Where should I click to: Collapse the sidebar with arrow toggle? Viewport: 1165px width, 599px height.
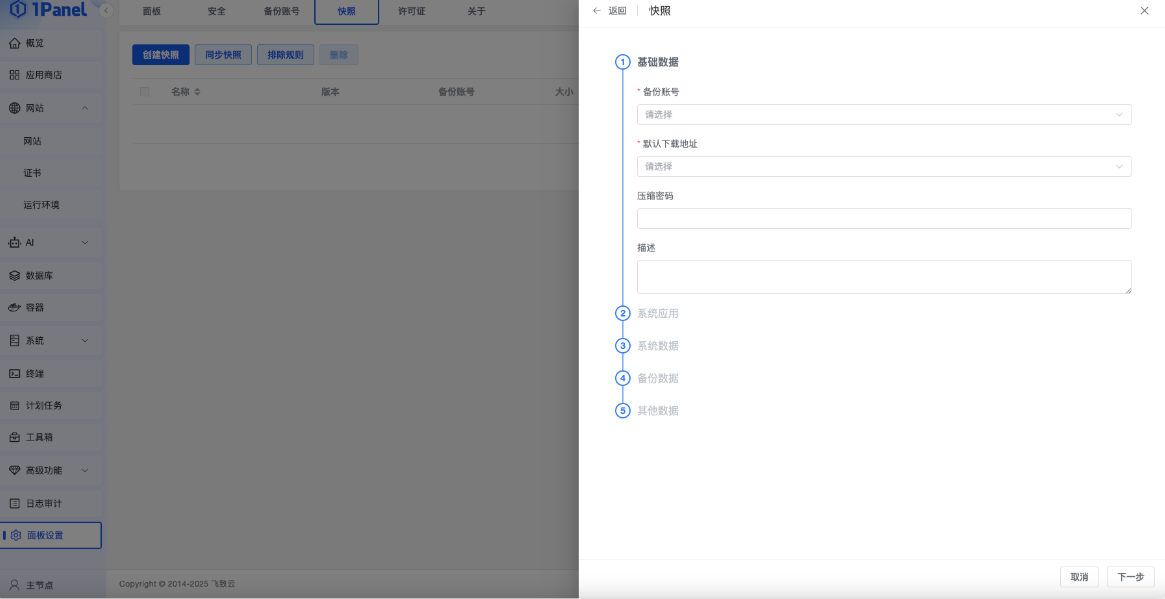point(106,11)
